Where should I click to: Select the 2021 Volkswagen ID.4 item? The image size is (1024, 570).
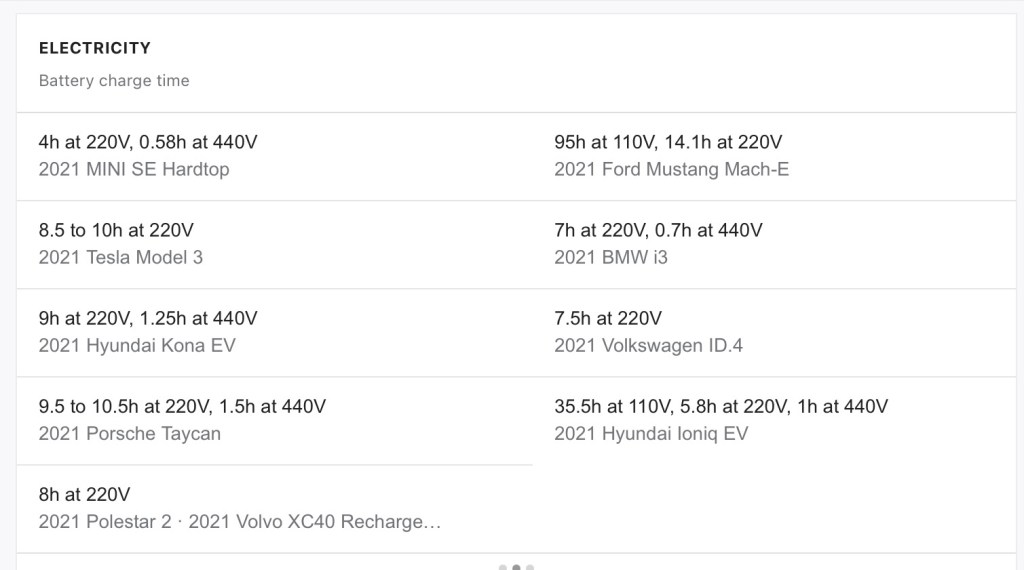click(x=648, y=346)
